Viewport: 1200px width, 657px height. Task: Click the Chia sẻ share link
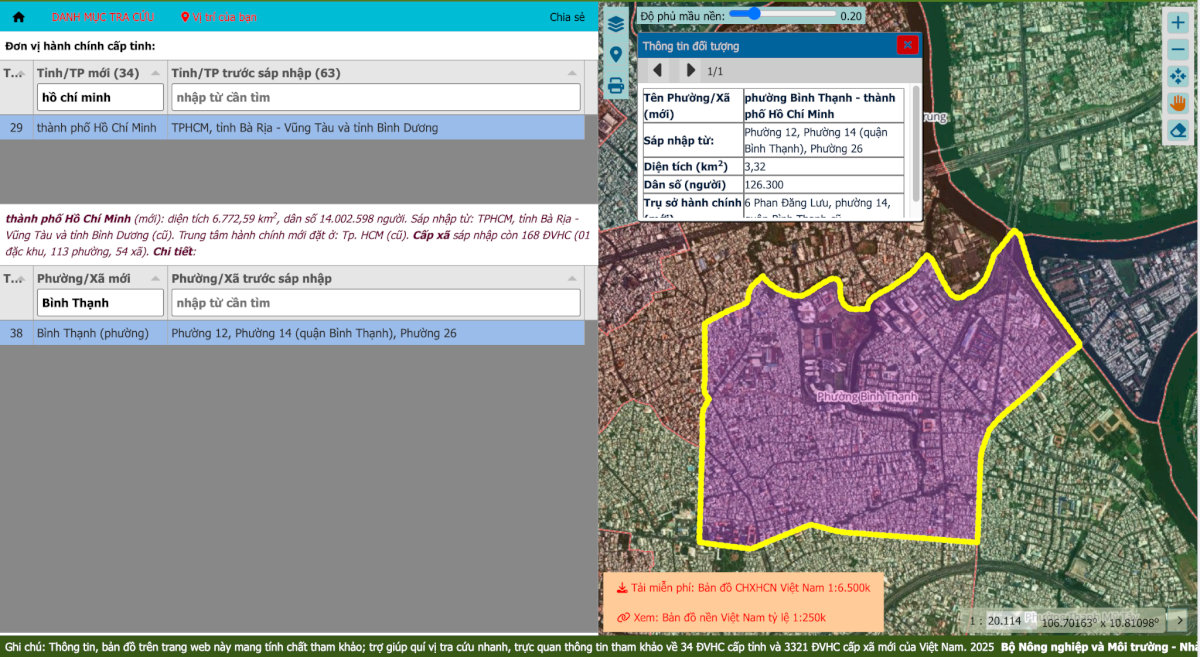point(567,17)
